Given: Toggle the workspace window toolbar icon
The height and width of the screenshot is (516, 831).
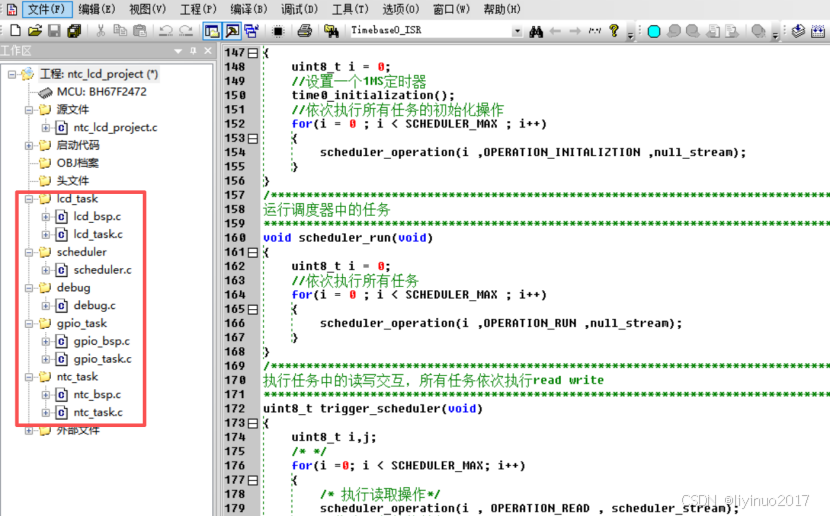Looking at the screenshot, I should coord(212,31).
